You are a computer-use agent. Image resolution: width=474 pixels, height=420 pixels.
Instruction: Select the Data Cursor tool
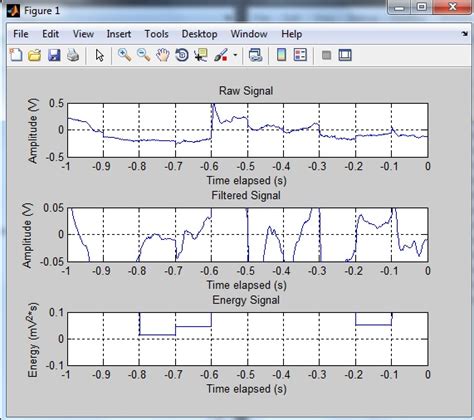coord(201,55)
